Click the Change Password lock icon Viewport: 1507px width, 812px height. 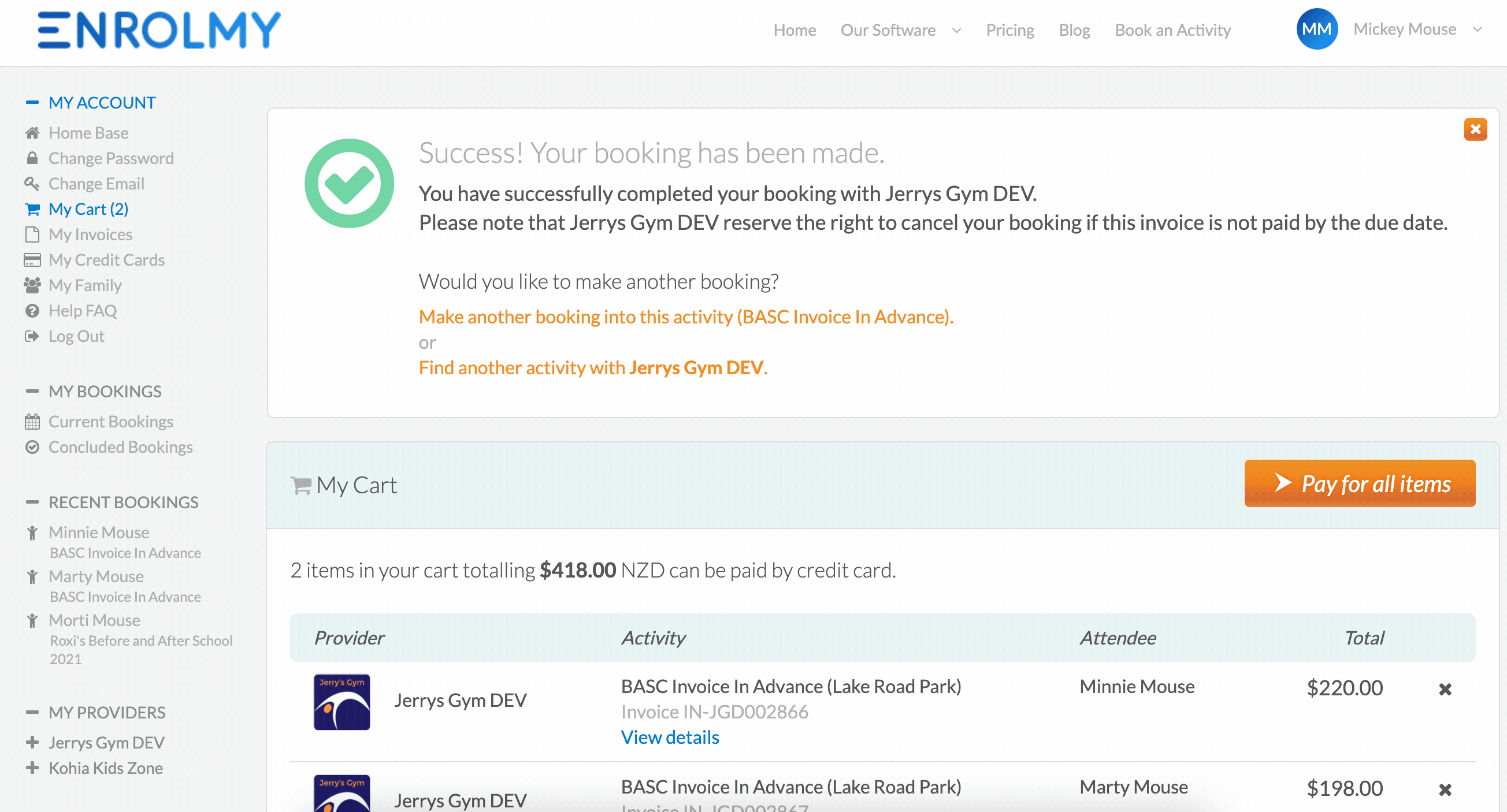(32, 158)
